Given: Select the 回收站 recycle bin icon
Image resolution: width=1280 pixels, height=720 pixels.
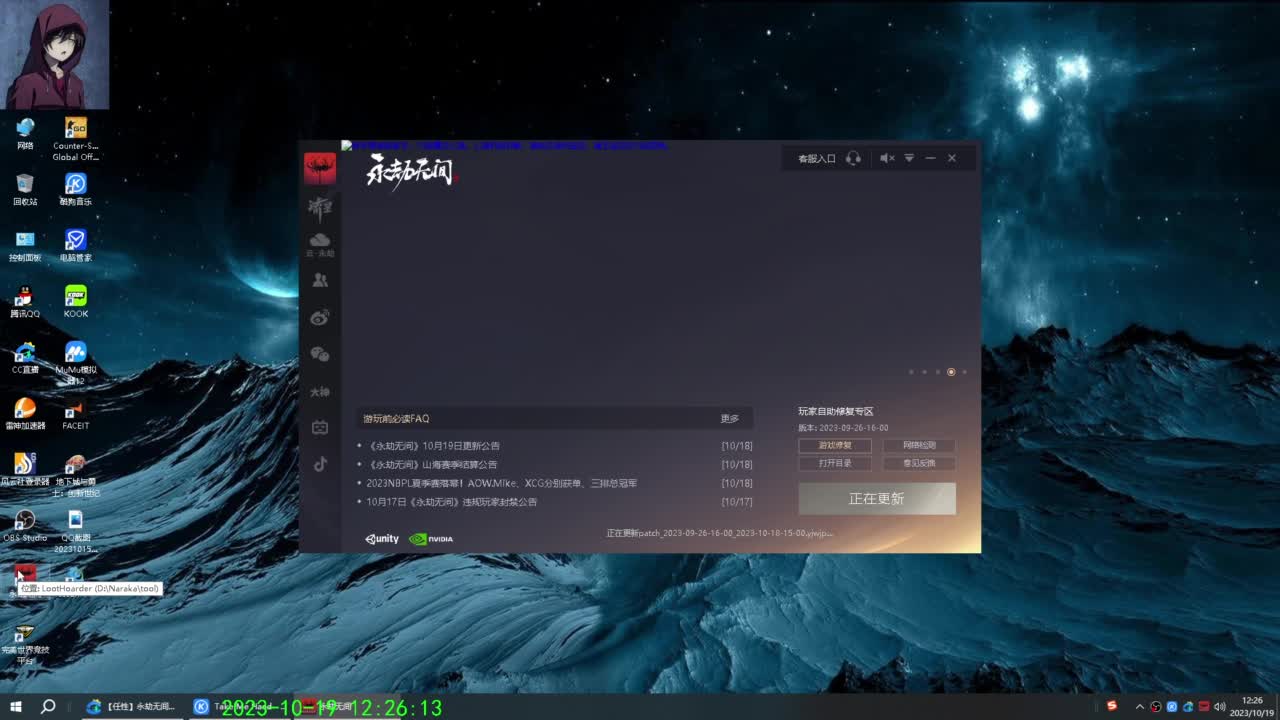Looking at the screenshot, I should click(25, 190).
